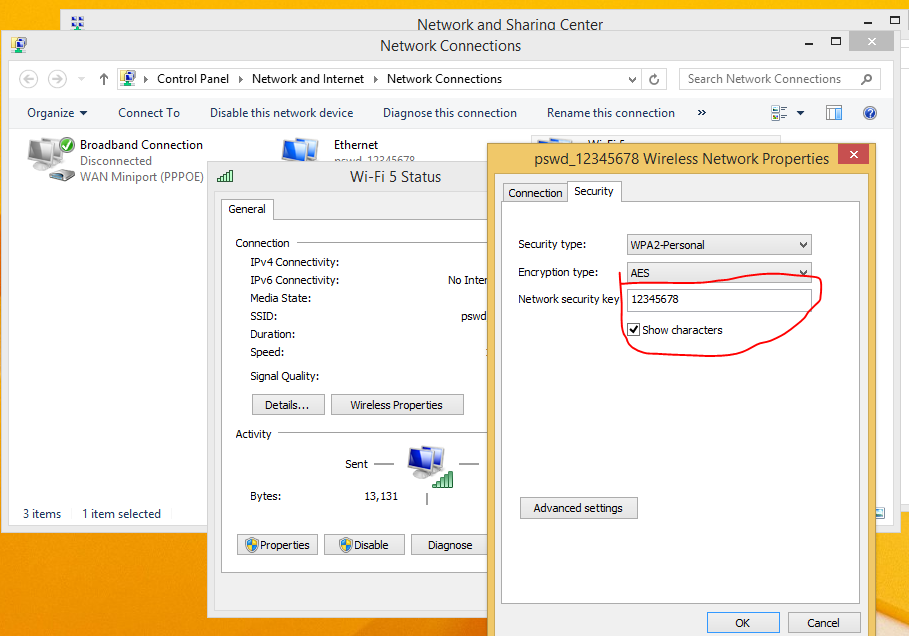This screenshot has height=636, width=909.
Task: Click inside the Network security key field
Action: click(x=717, y=299)
